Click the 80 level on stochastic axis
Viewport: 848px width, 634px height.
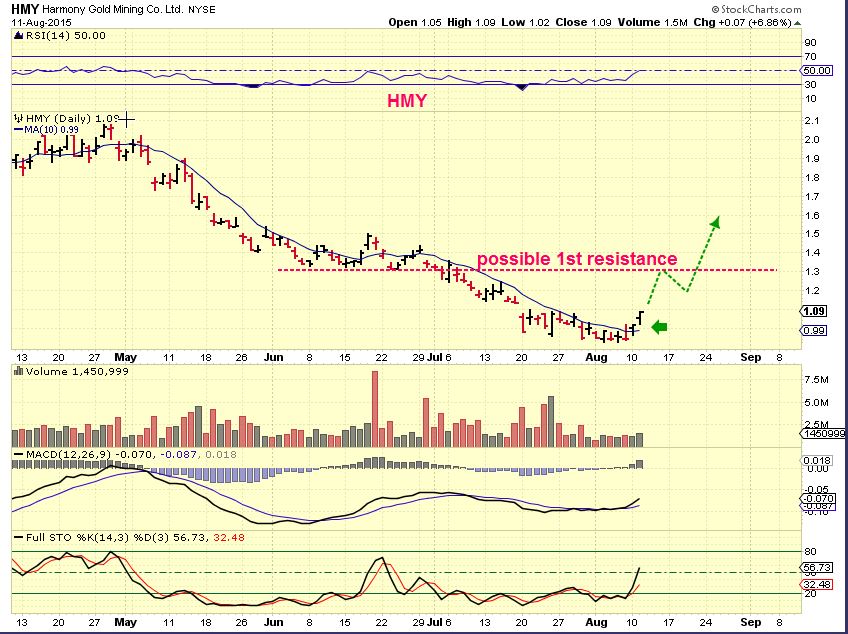(x=810, y=552)
